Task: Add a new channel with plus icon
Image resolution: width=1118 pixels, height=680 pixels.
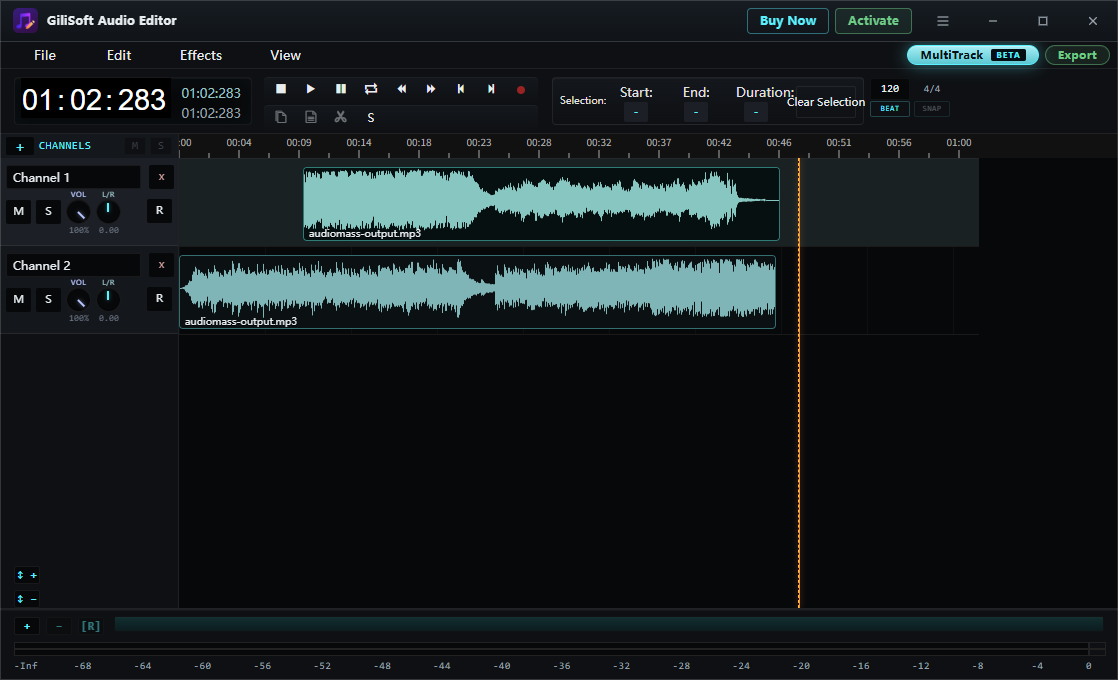Action: [20, 146]
